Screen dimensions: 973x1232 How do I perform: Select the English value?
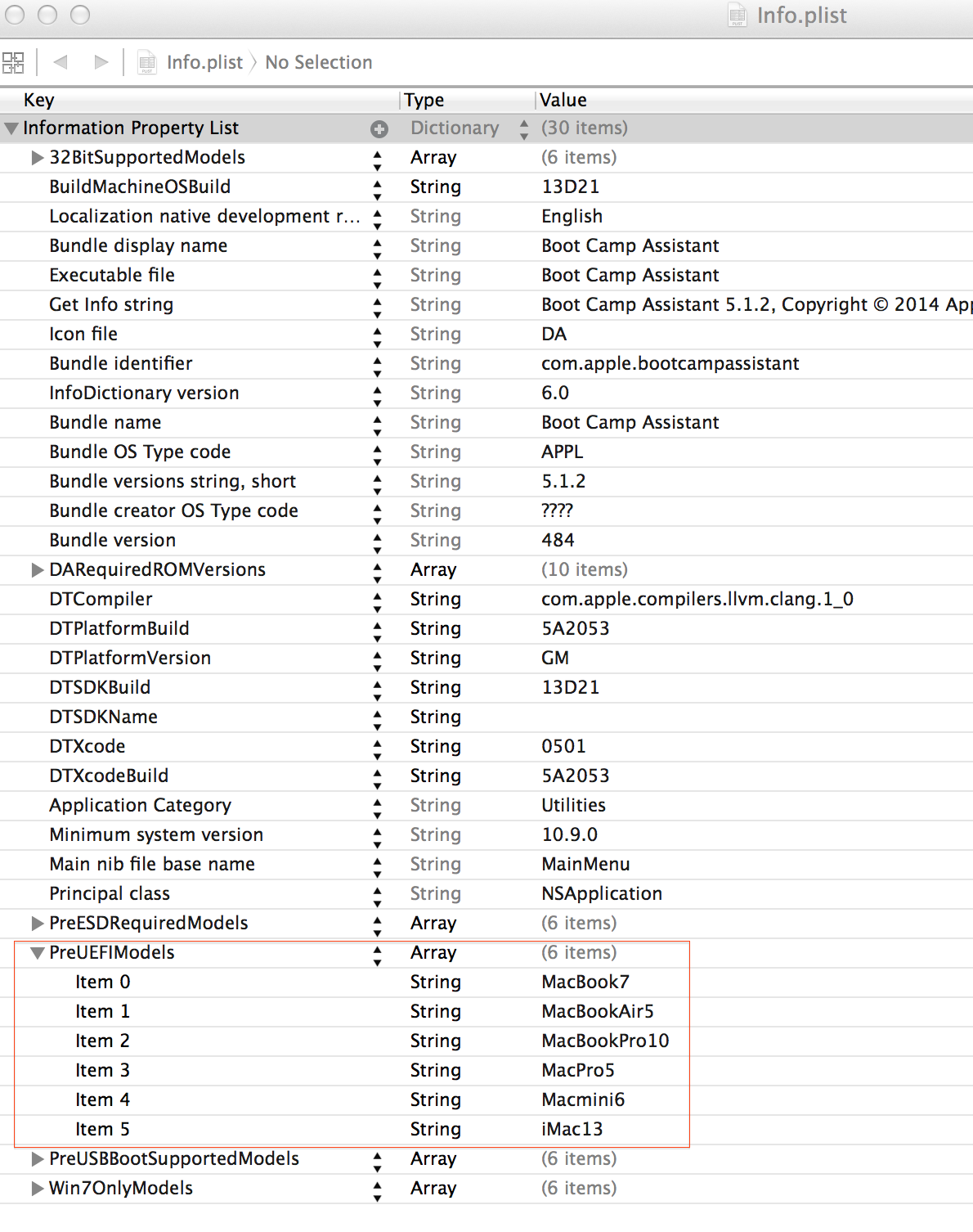tap(572, 217)
